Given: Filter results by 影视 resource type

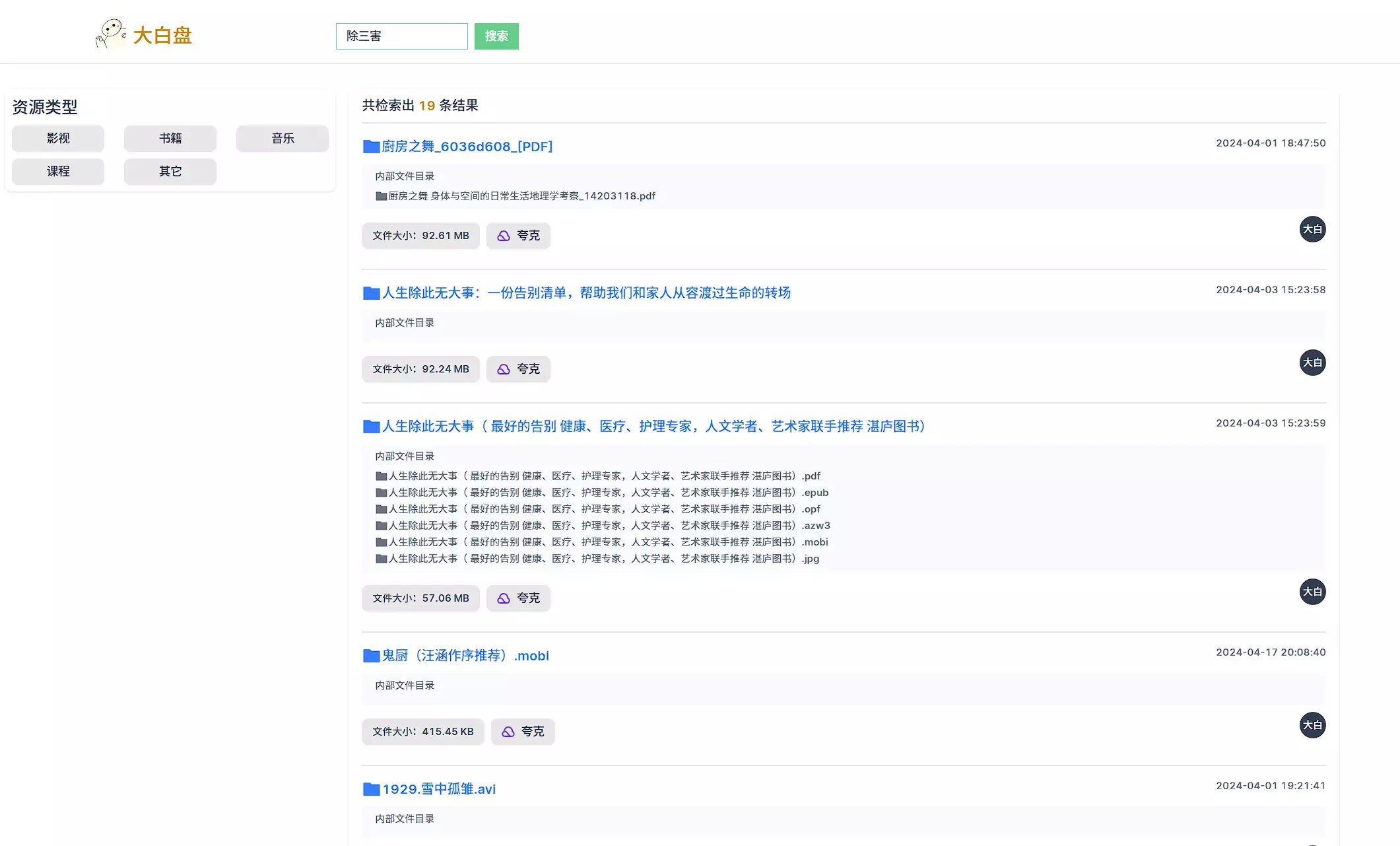Looking at the screenshot, I should [58, 139].
